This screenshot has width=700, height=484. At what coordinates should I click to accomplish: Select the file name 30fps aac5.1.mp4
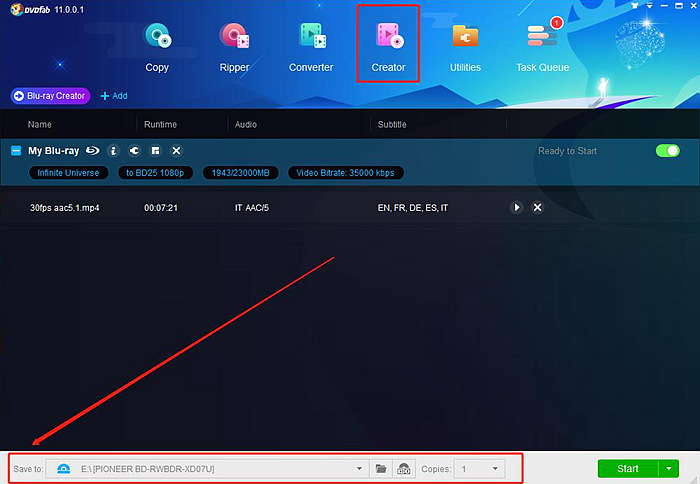[x=65, y=208]
